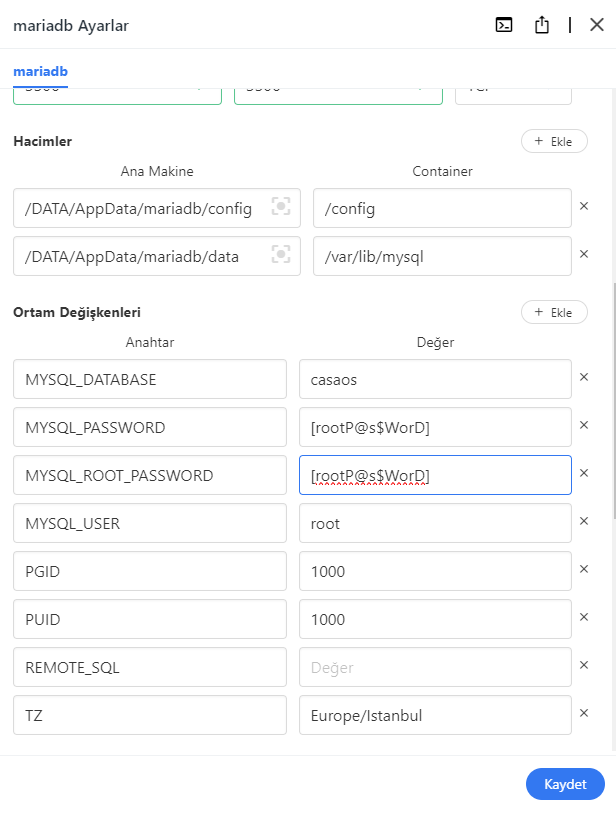Delete the MYSQL_PASSWORD variable
The height and width of the screenshot is (815, 616).
pos(584,425)
